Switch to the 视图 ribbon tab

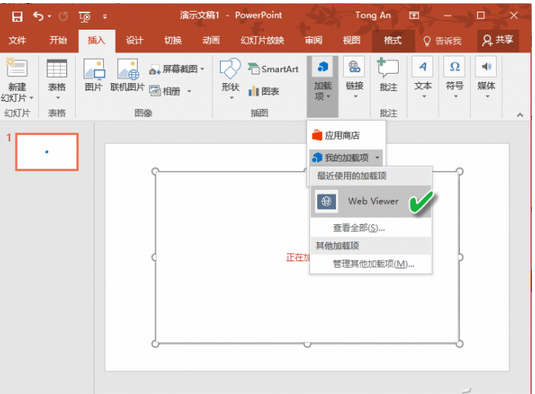pos(351,40)
